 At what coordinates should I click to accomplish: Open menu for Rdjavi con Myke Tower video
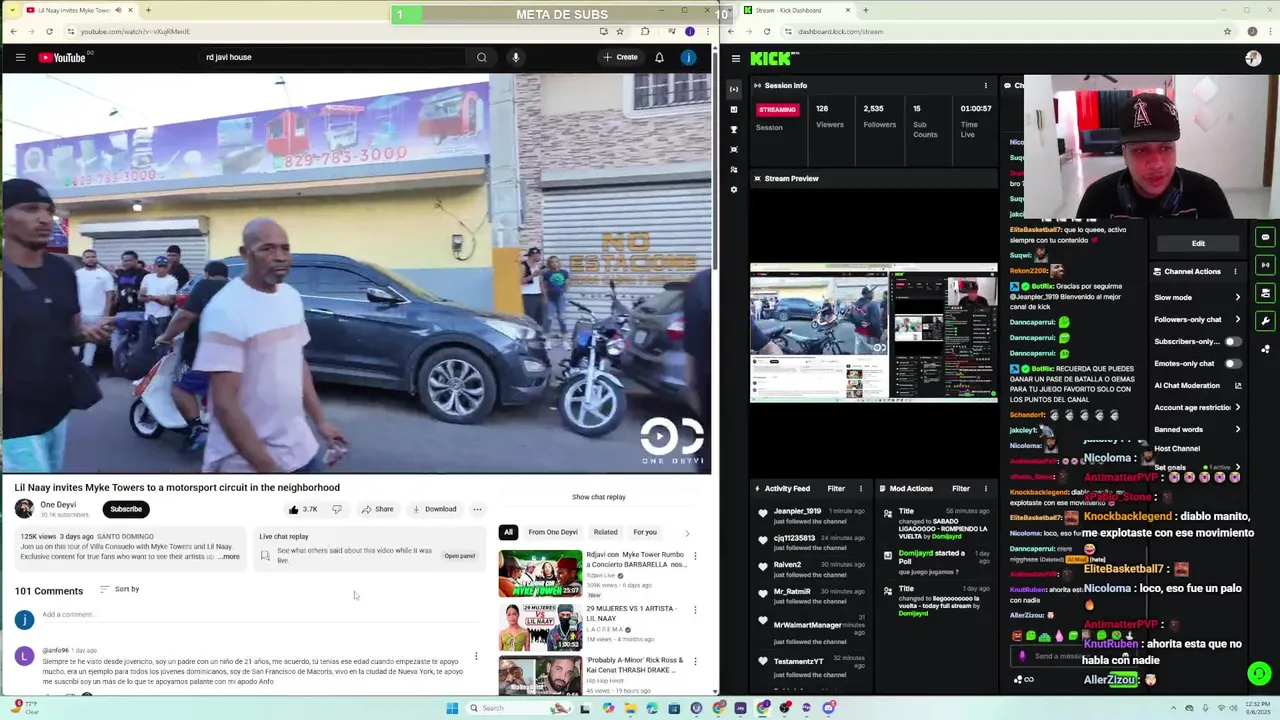click(695, 556)
